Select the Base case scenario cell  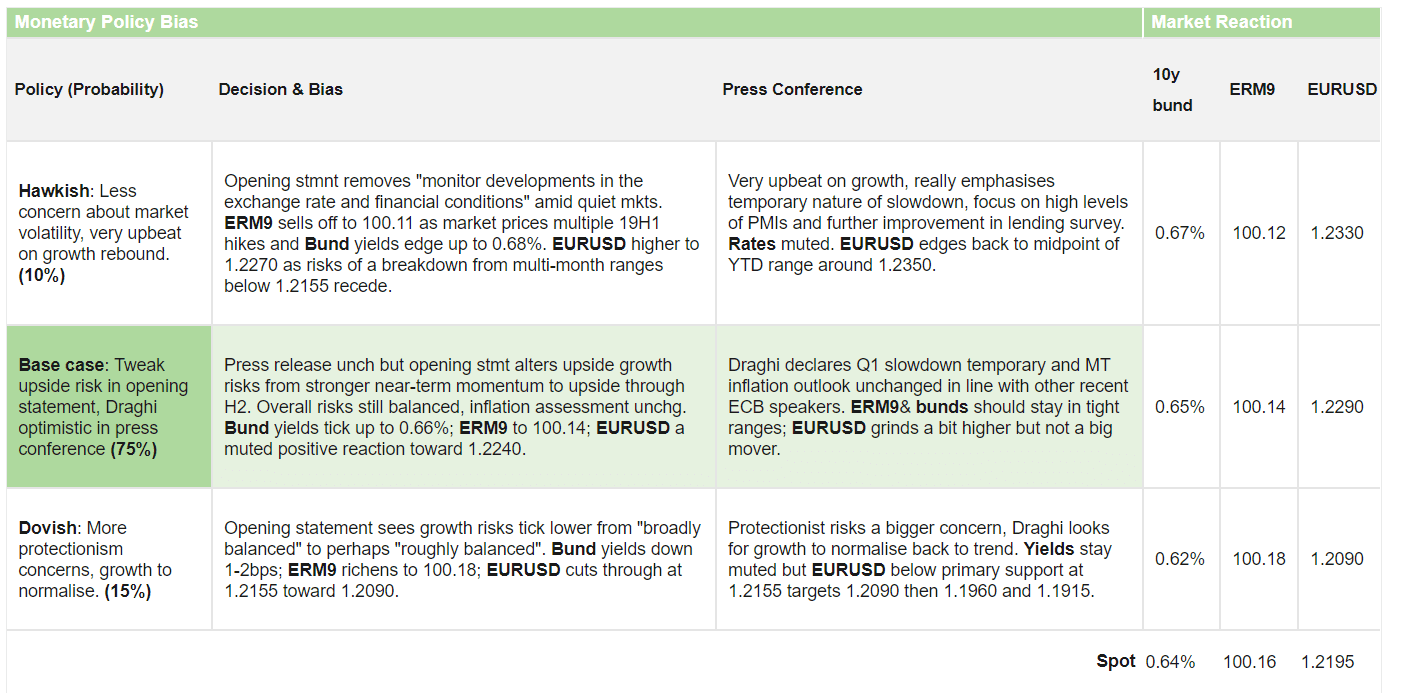point(108,407)
